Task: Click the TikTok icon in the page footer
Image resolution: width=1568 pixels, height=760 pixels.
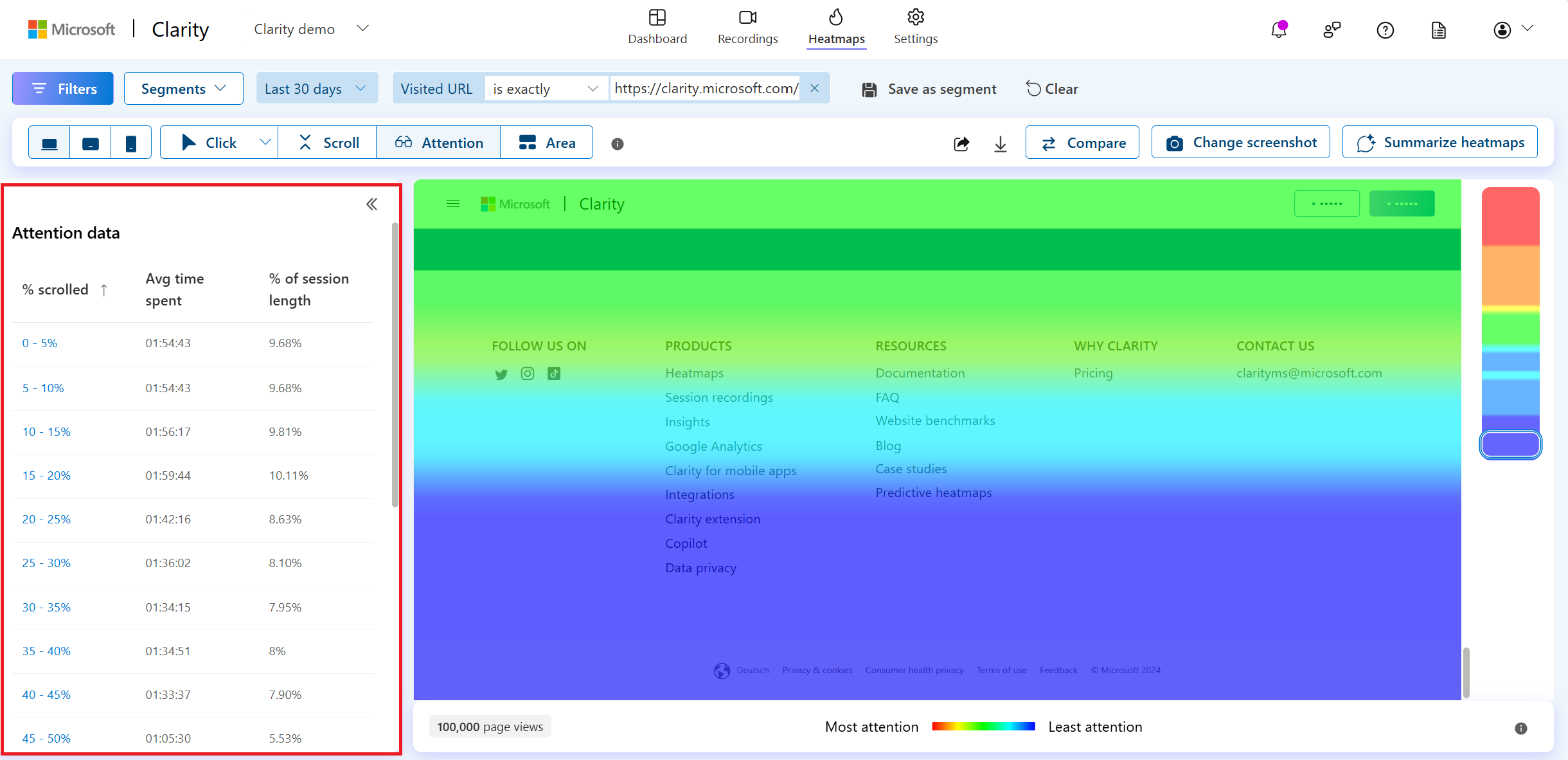Action: pos(554,374)
